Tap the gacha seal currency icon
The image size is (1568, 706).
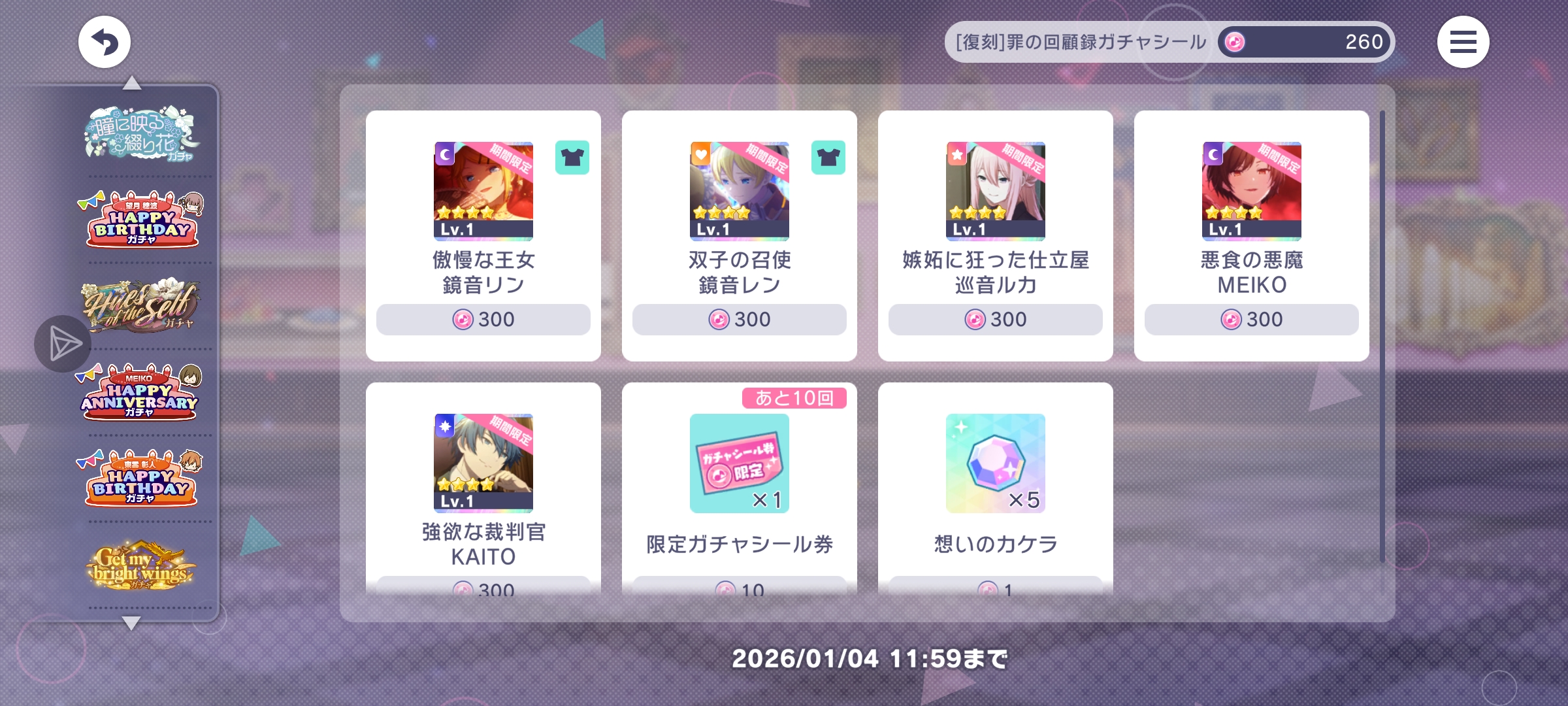[x=1234, y=42]
